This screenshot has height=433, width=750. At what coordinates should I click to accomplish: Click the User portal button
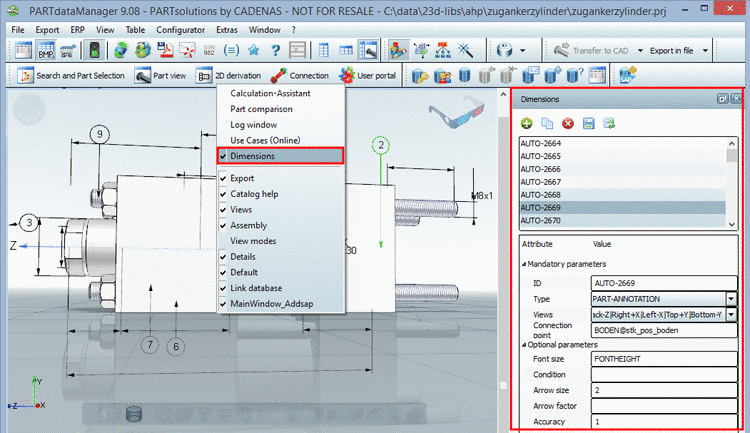[x=367, y=76]
